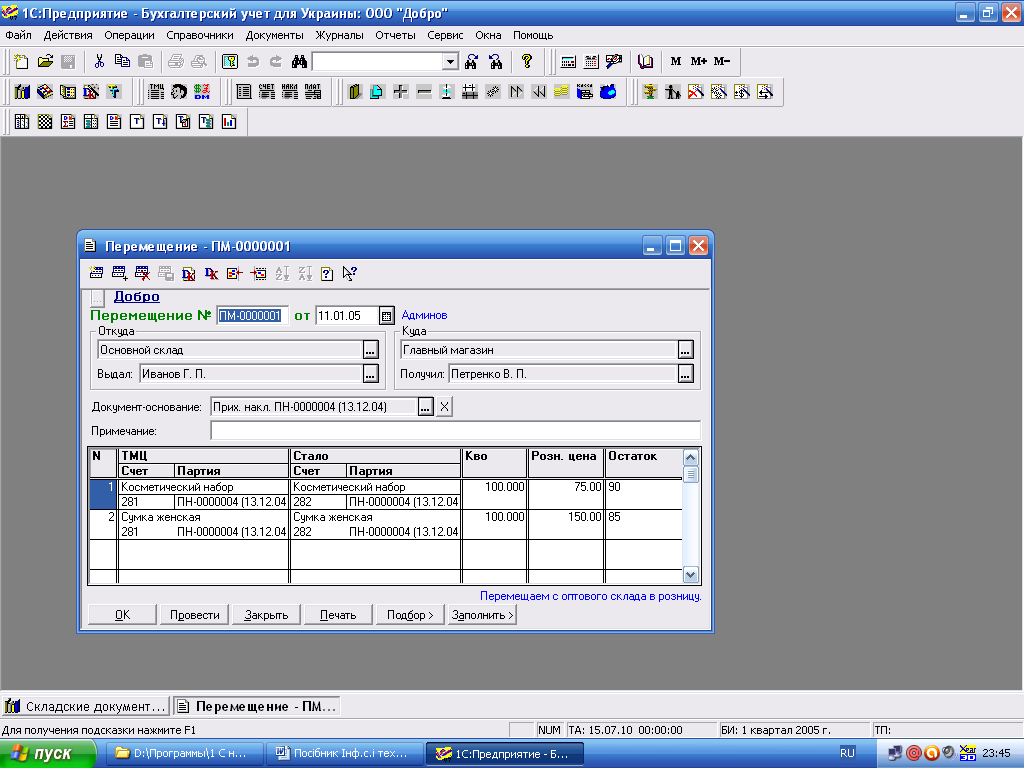Open the Документы menu
The width and height of the screenshot is (1024, 768).
(x=274, y=35)
